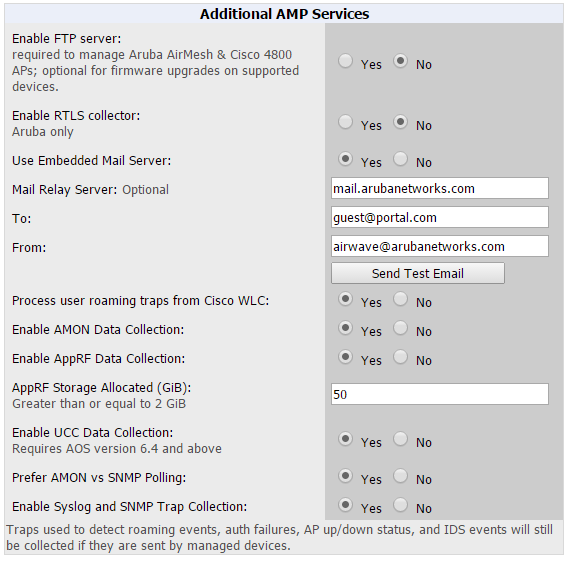
Task: Select No for Enable FTP server
Action: coord(400,61)
